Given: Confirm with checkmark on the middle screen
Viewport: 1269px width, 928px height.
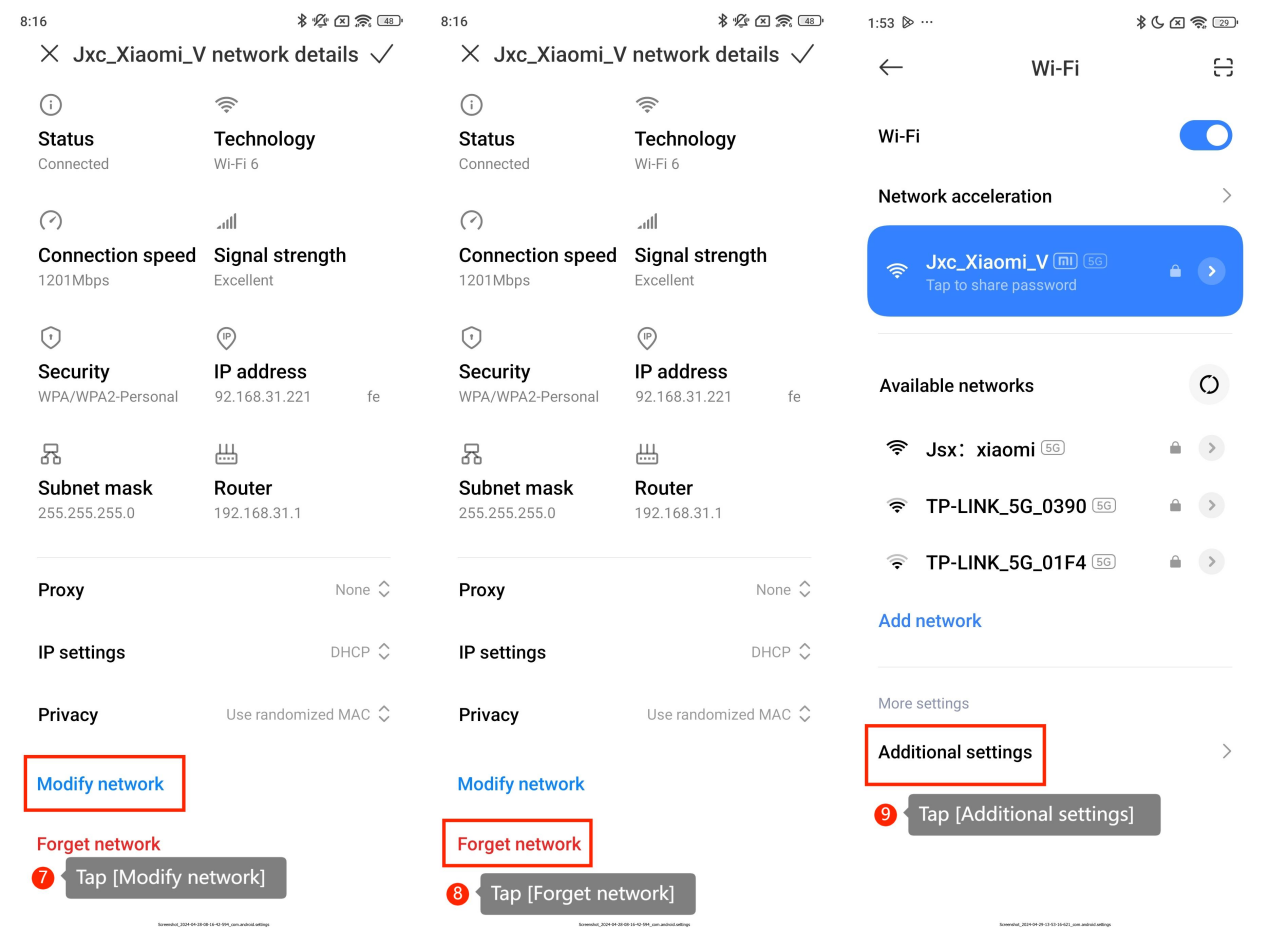Looking at the screenshot, I should coord(801,54).
